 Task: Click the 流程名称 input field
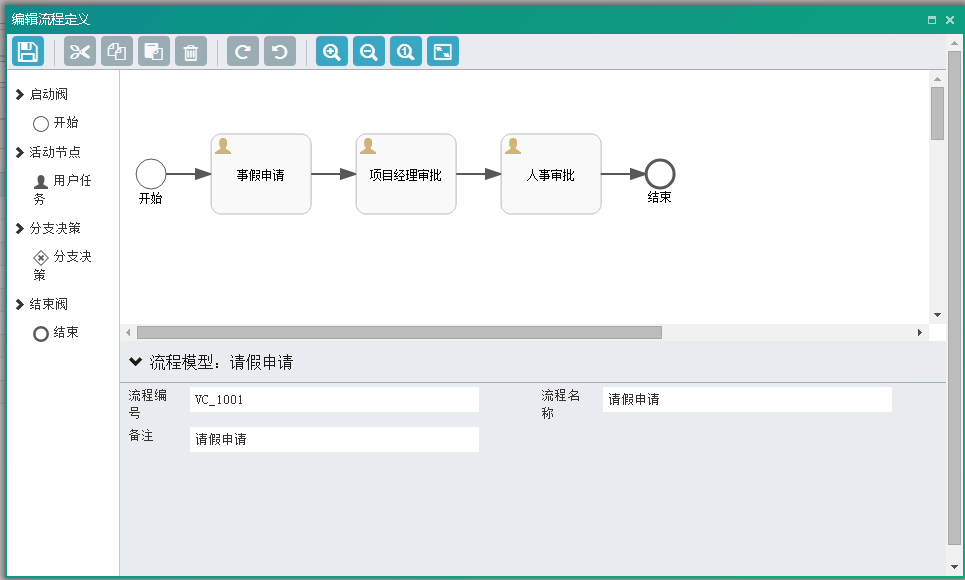[x=747, y=400]
